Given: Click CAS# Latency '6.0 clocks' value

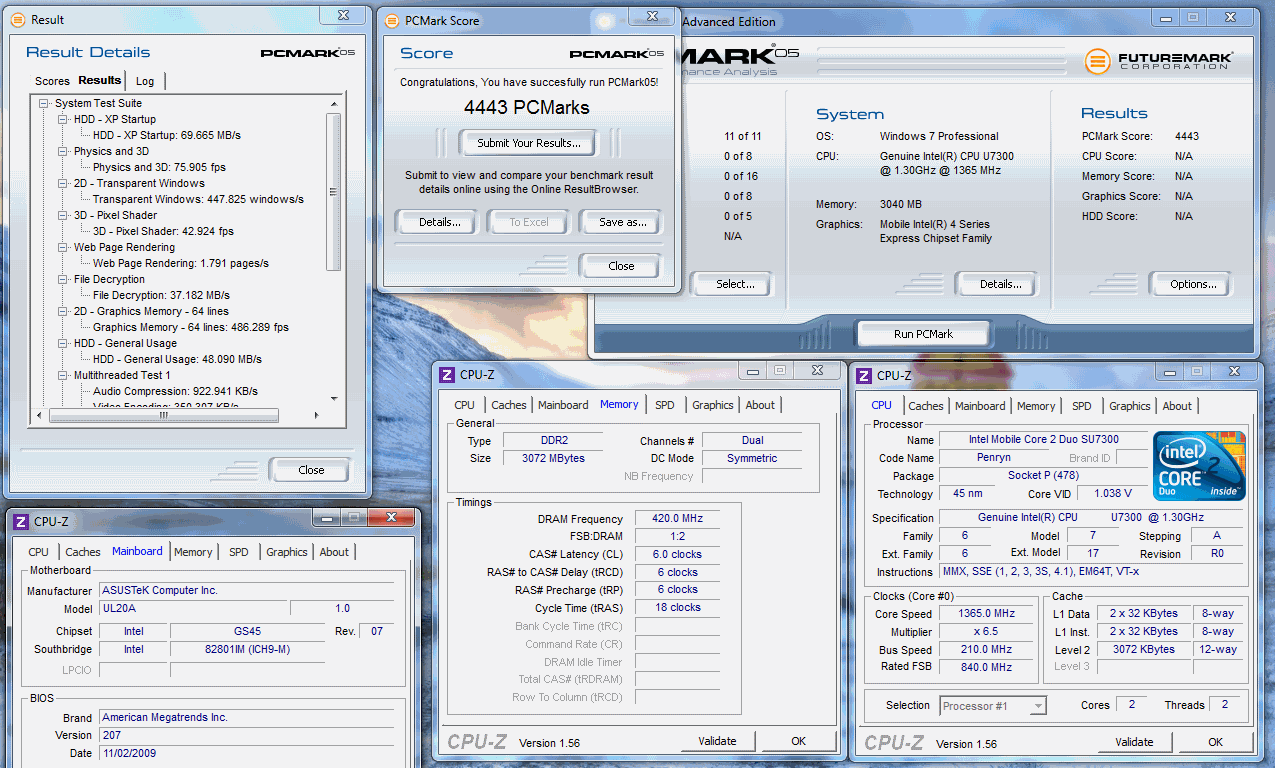Looking at the screenshot, I should click(677, 554).
